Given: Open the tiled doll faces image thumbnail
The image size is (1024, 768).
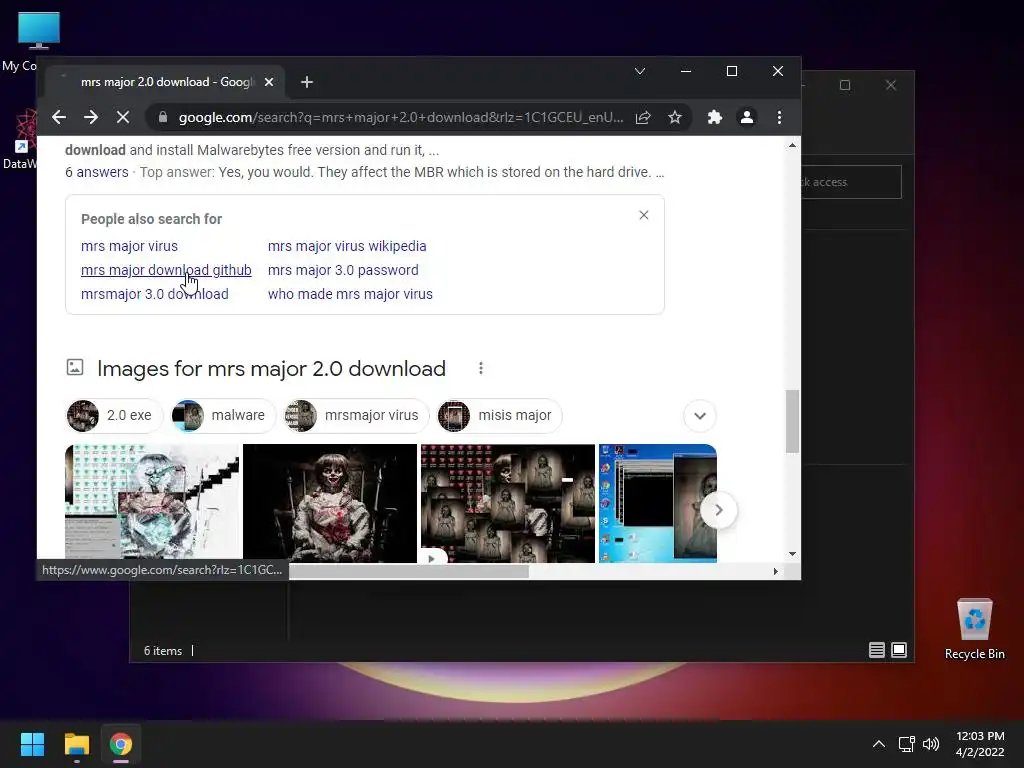Looking at the screenshot, I should (508, 503).
